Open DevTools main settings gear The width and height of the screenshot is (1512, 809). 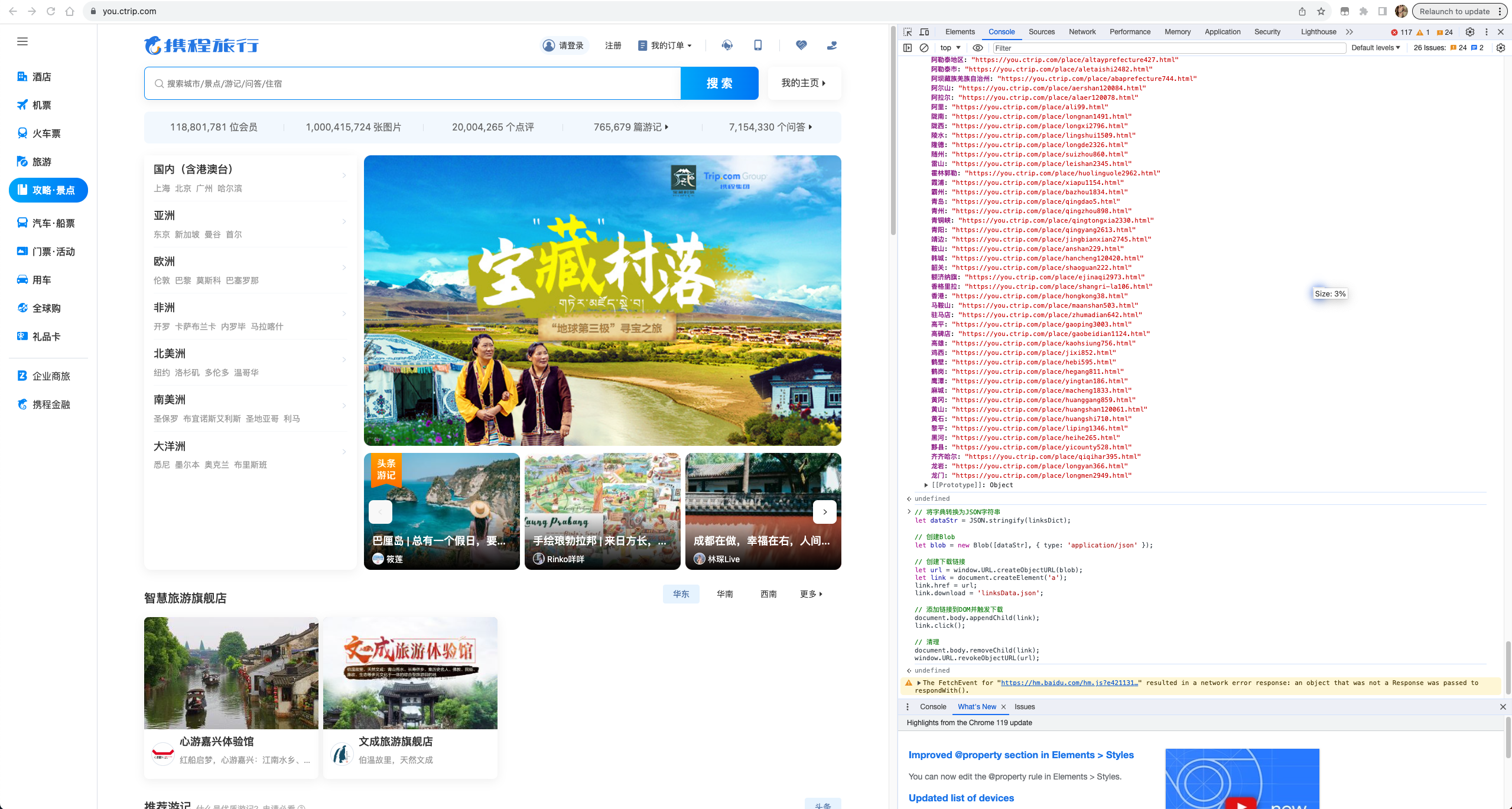1470,32
